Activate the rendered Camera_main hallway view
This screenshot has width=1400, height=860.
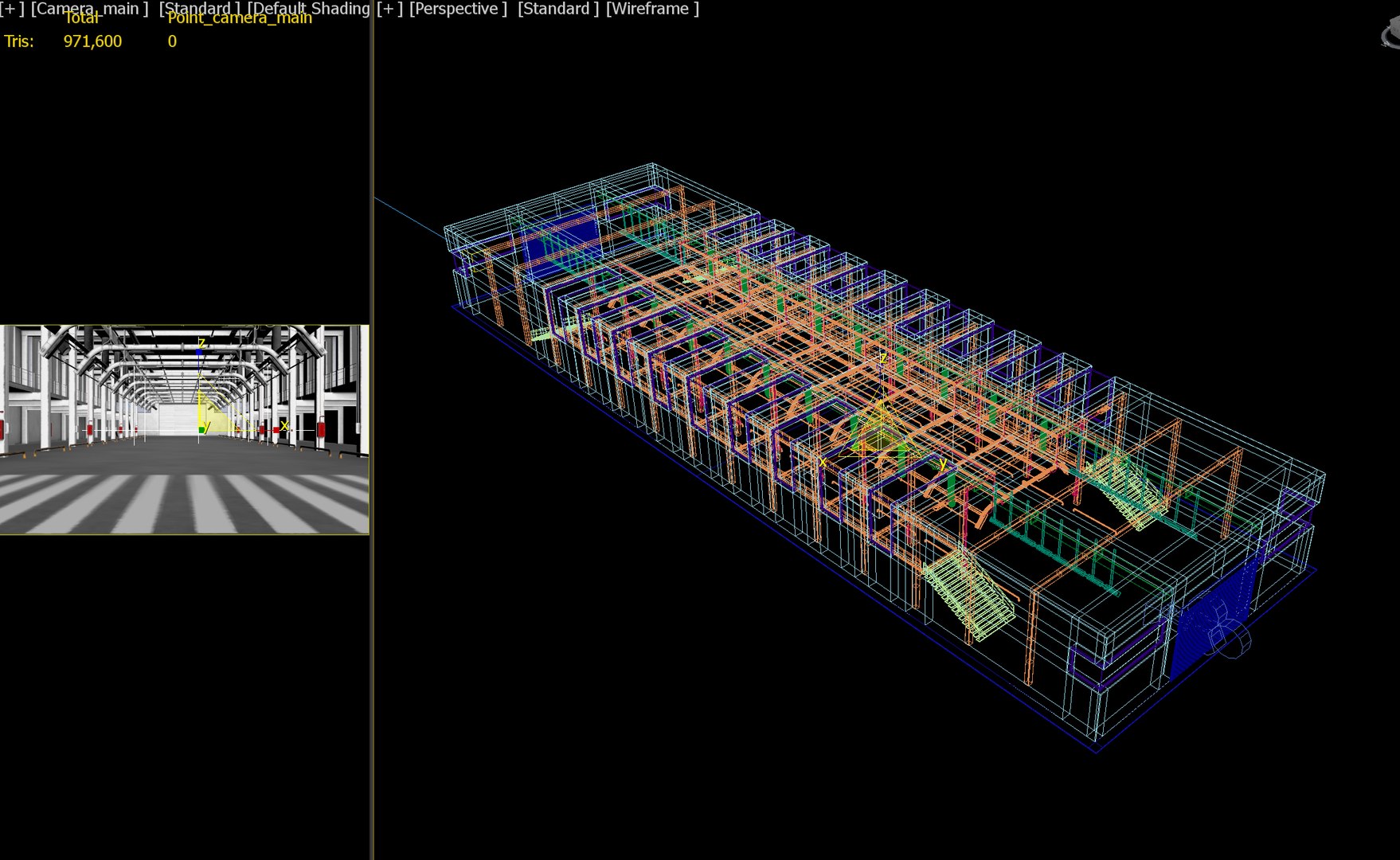pyautogui.click(x=184, y=429)
